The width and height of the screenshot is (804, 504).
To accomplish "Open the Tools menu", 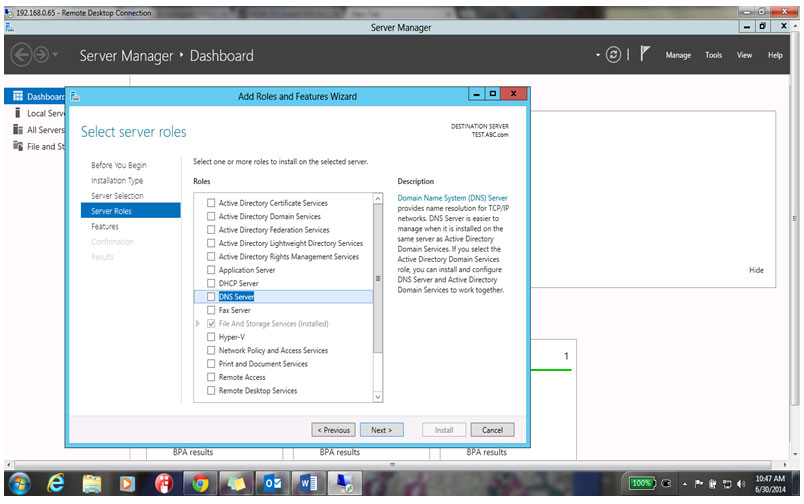I will coord(713,55).
